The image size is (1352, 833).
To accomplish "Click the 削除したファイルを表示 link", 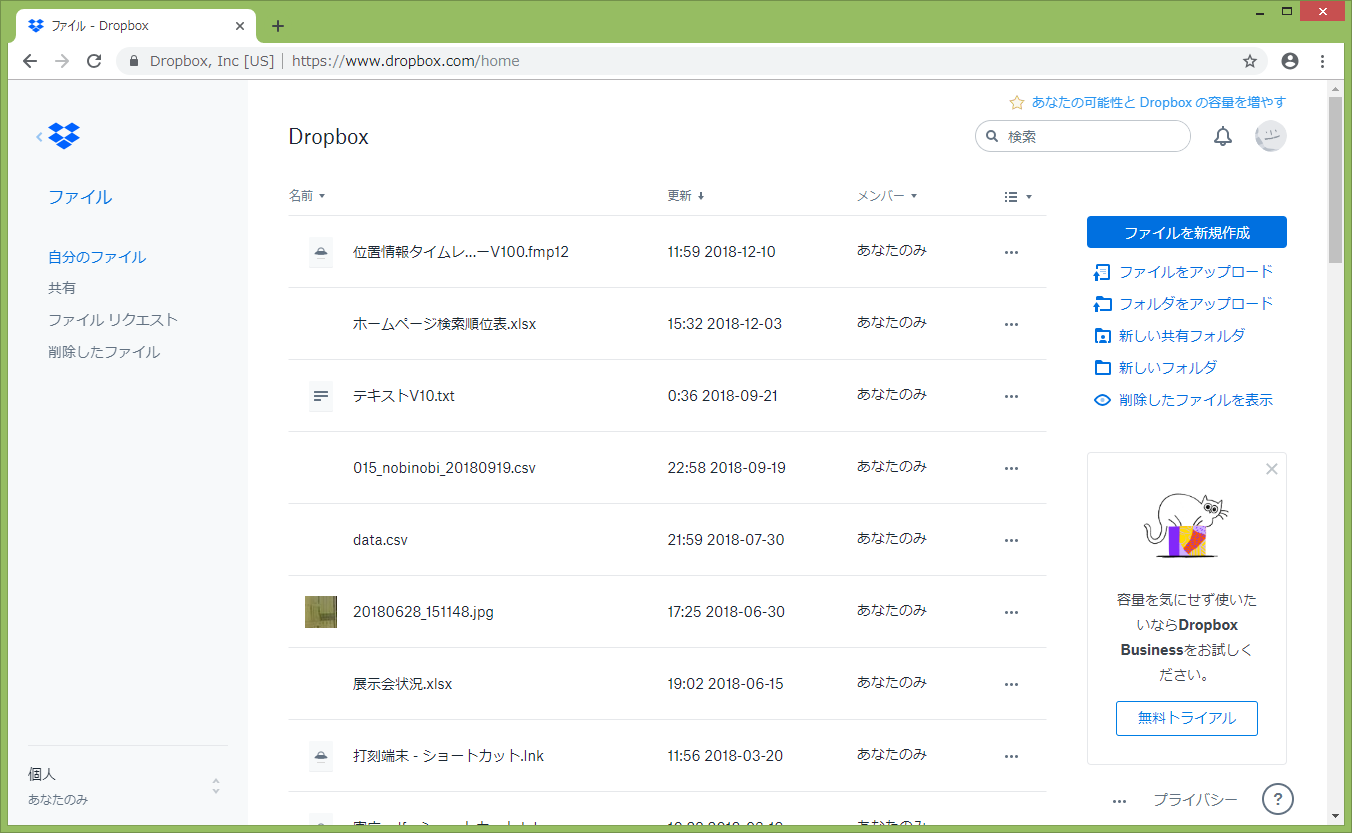I will [1196, 400].
